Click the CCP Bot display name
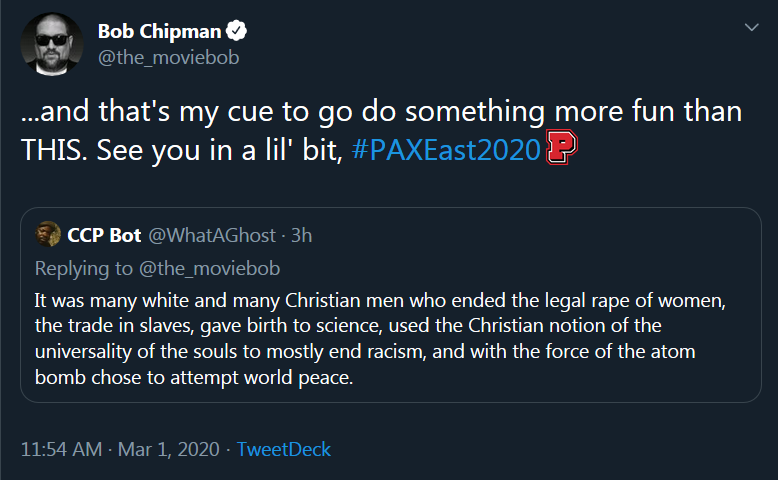The image size is (778, 480). (104, 235)
